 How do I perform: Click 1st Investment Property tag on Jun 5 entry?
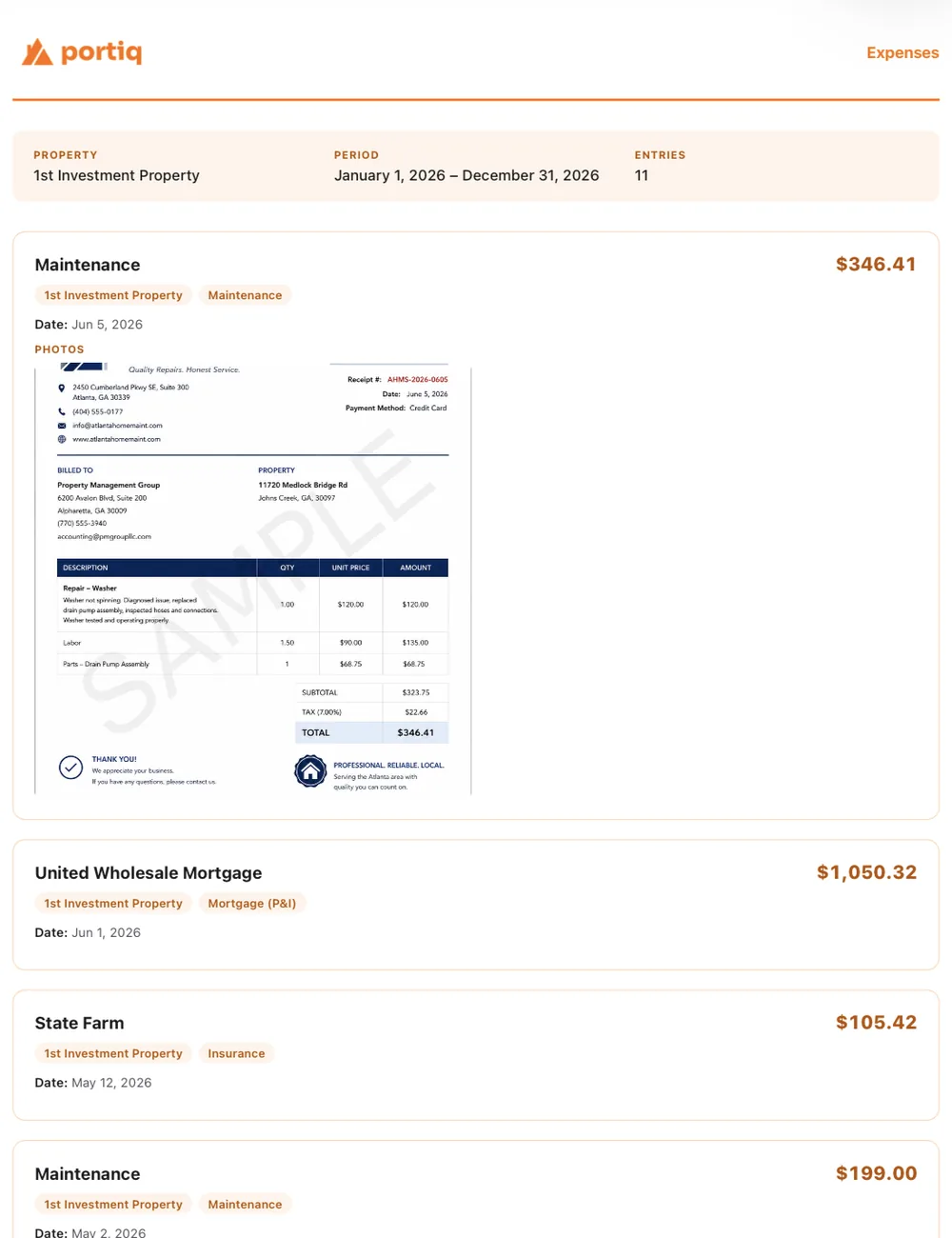click(113, 295)
